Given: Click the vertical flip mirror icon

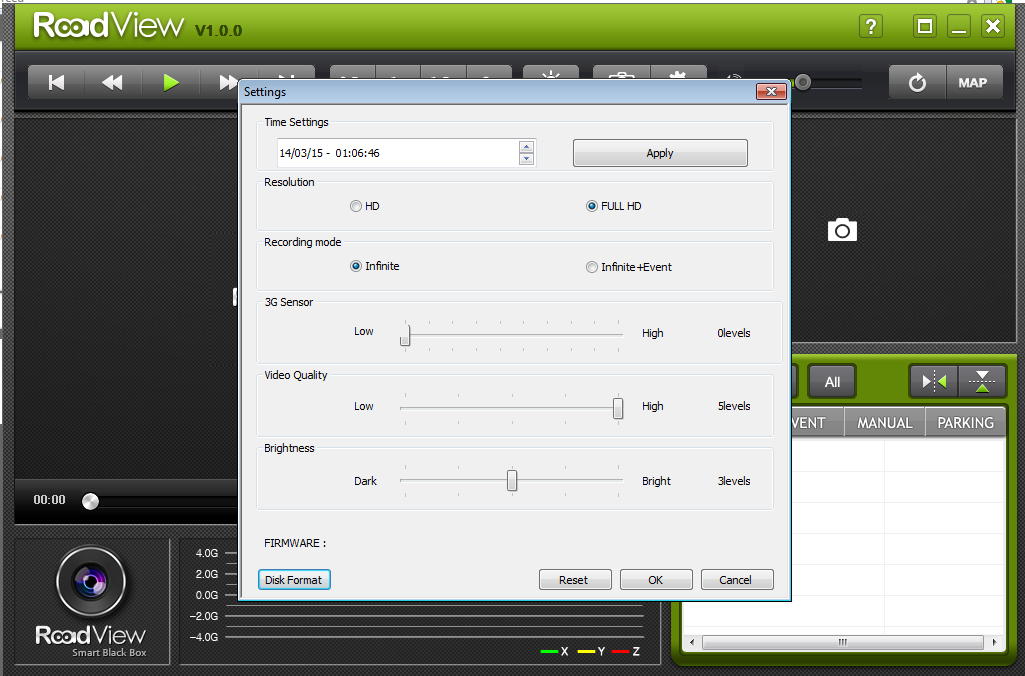Looking at the screenshot, I should pyautogui.click(x=983, y=381).
